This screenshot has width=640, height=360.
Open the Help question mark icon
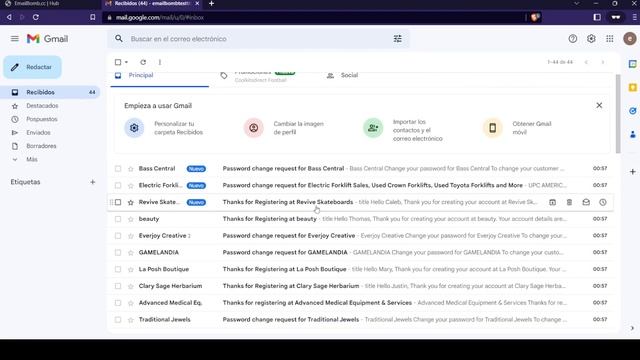[x=573, y=39]
